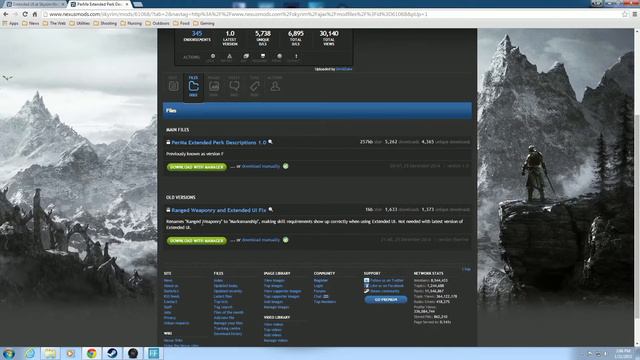Open the Tags tab icon
This screenshot has height=360, width=640.
pyautogui.click(x=255, y=86)
